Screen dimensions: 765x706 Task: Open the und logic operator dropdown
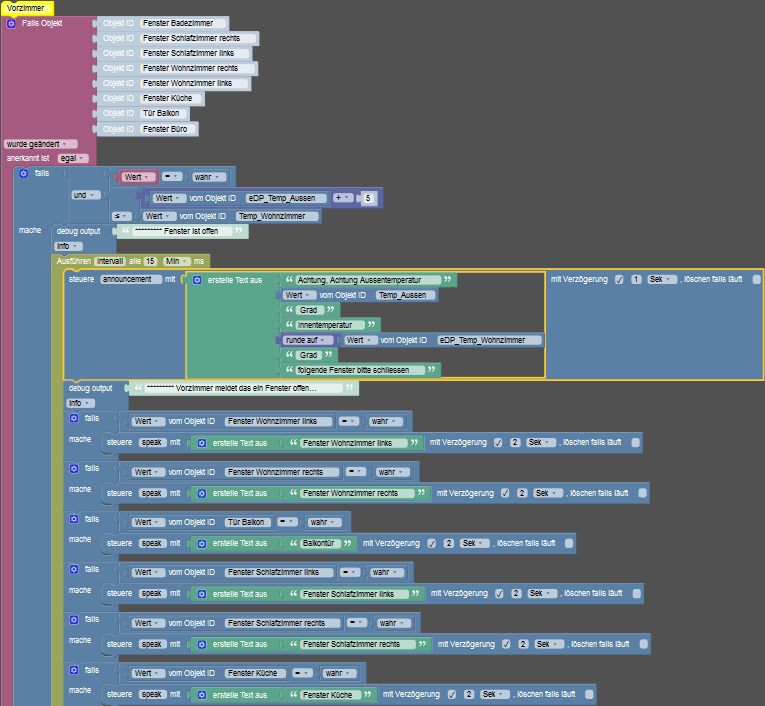[x=86, y=195]
